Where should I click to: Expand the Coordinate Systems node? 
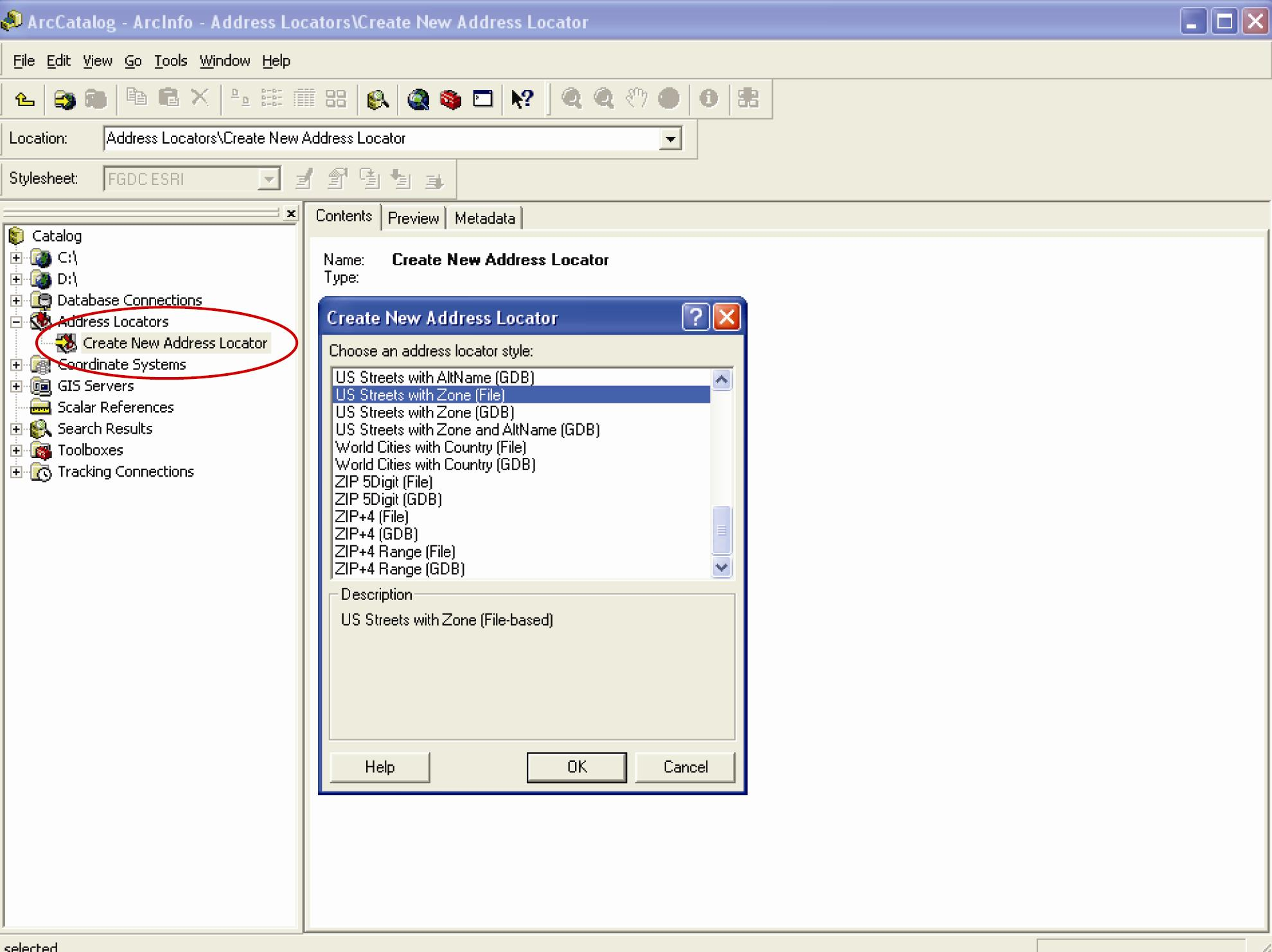click(17, 365)
